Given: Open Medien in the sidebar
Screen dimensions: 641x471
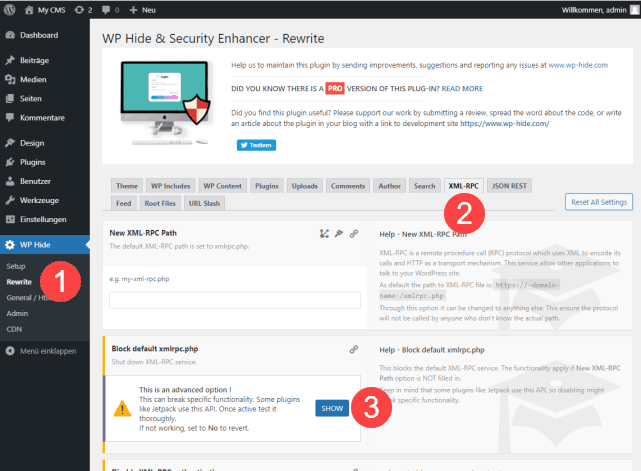Looking at the screenshot, I should coord(45,79).
